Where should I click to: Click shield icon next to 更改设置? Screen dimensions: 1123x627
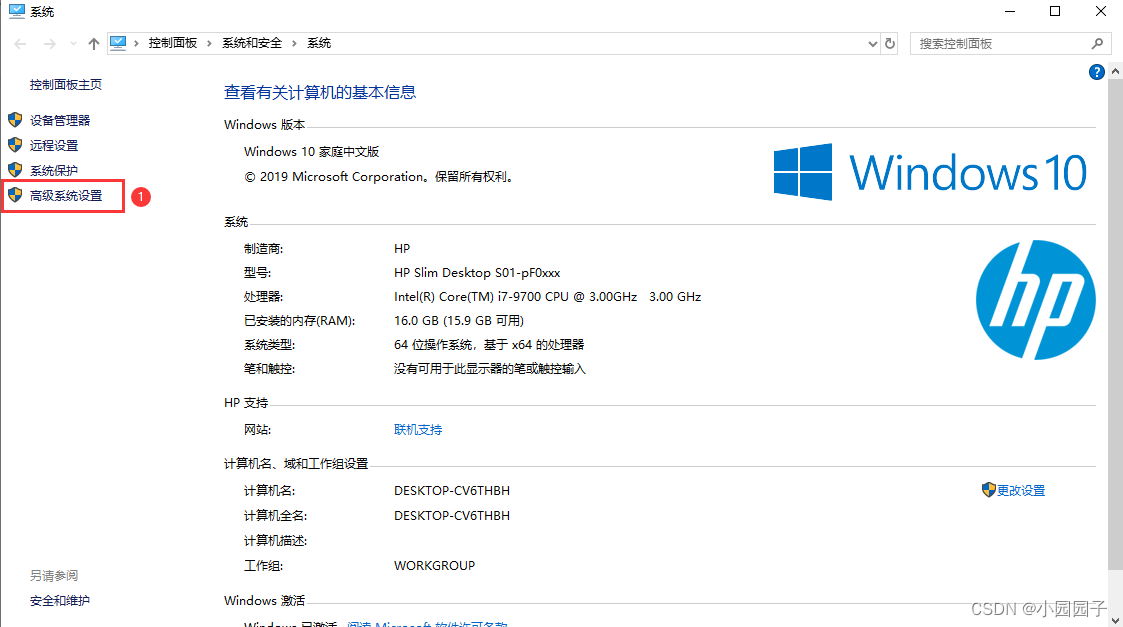click(x=988, y=489)
